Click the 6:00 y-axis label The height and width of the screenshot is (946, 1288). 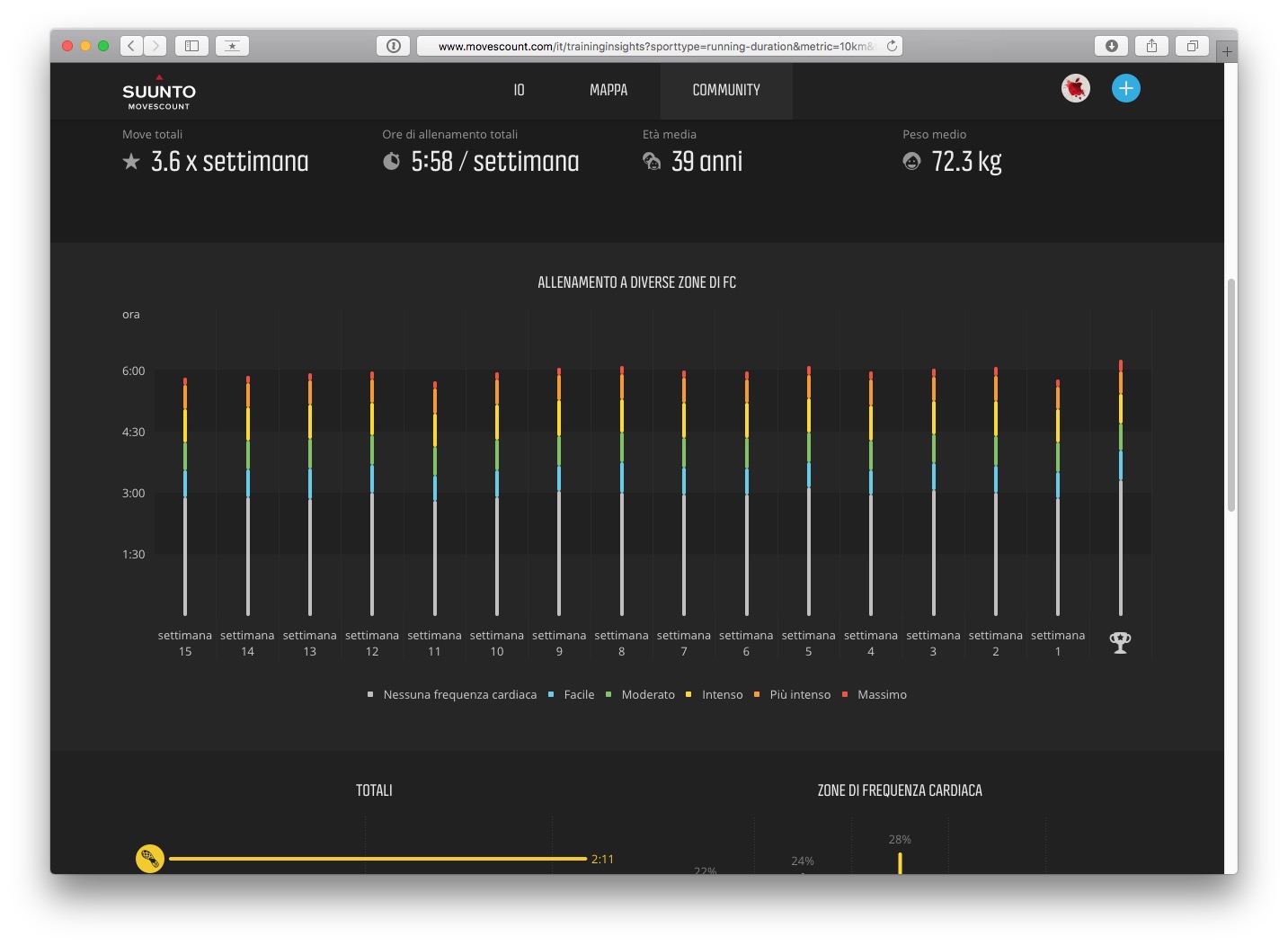pos(133,370)
